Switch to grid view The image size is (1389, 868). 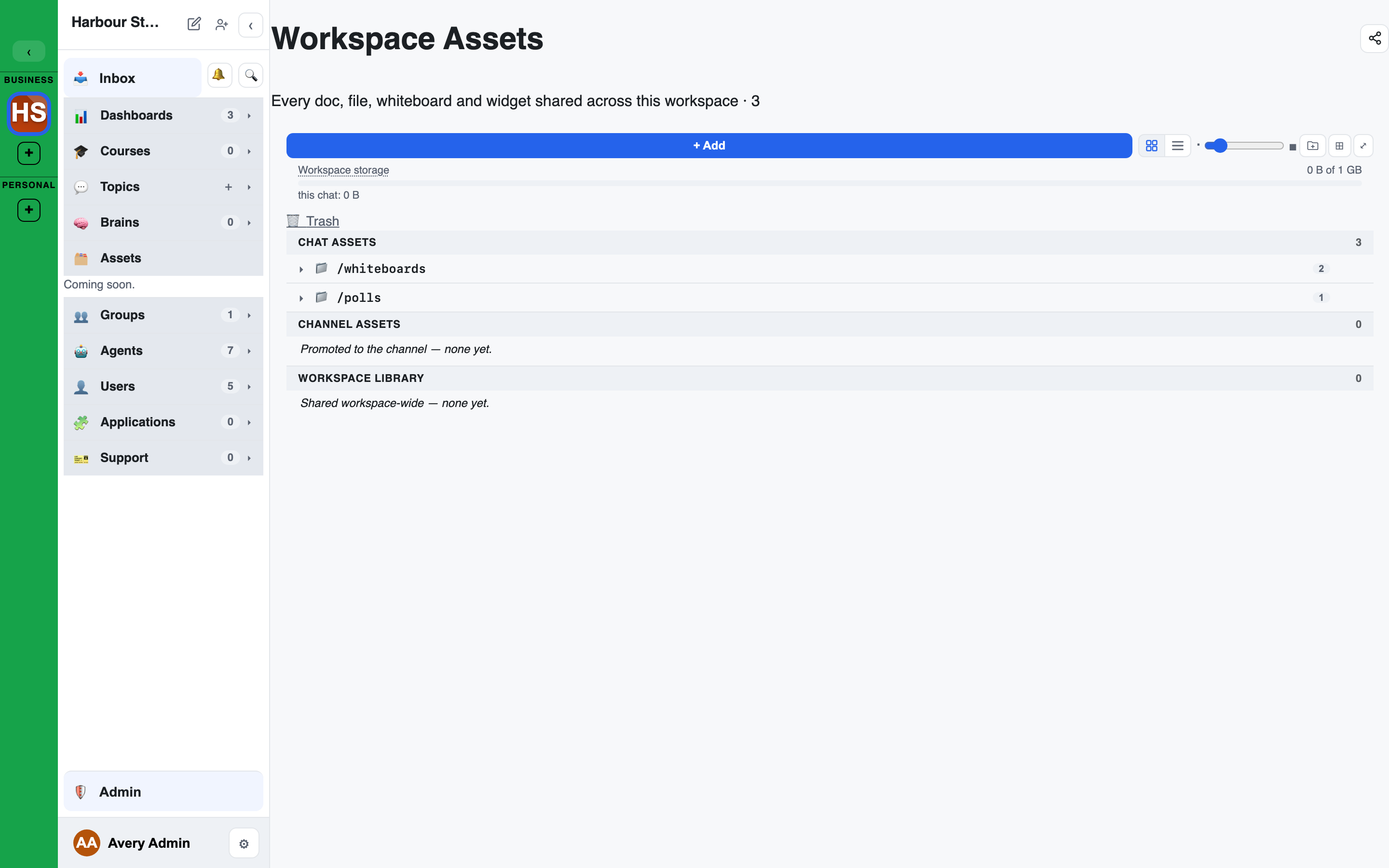tap(1151, 146)
